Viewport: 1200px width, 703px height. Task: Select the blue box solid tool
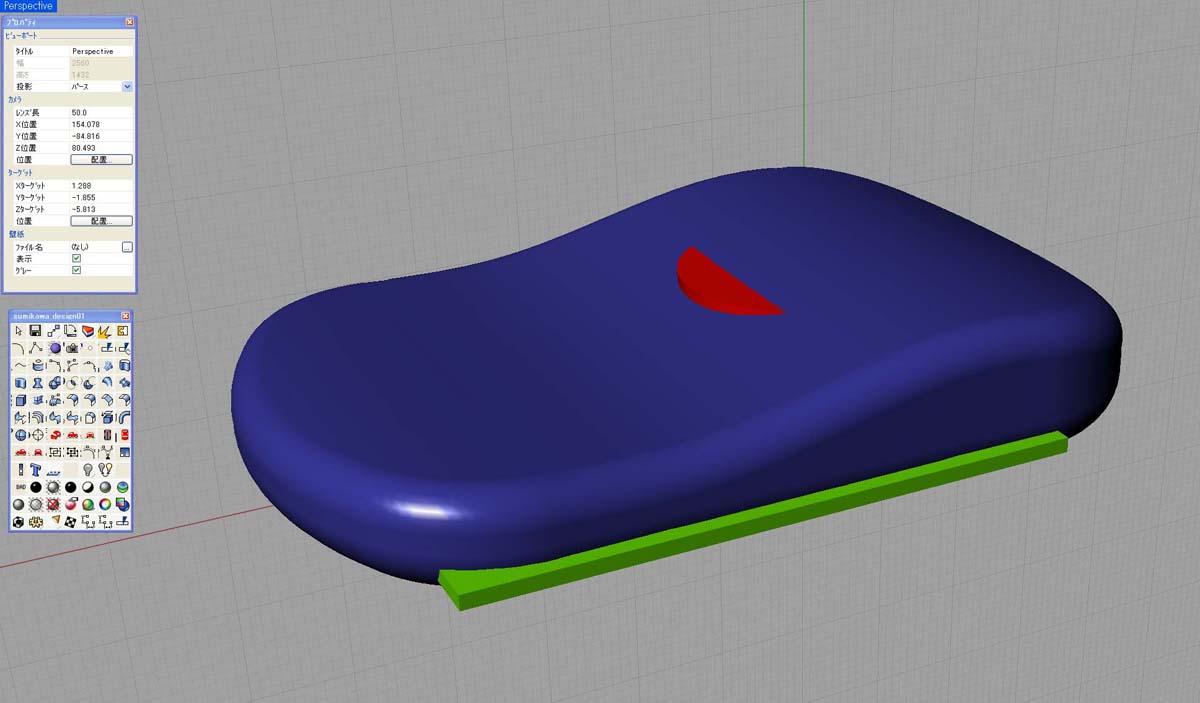(19, 401)
